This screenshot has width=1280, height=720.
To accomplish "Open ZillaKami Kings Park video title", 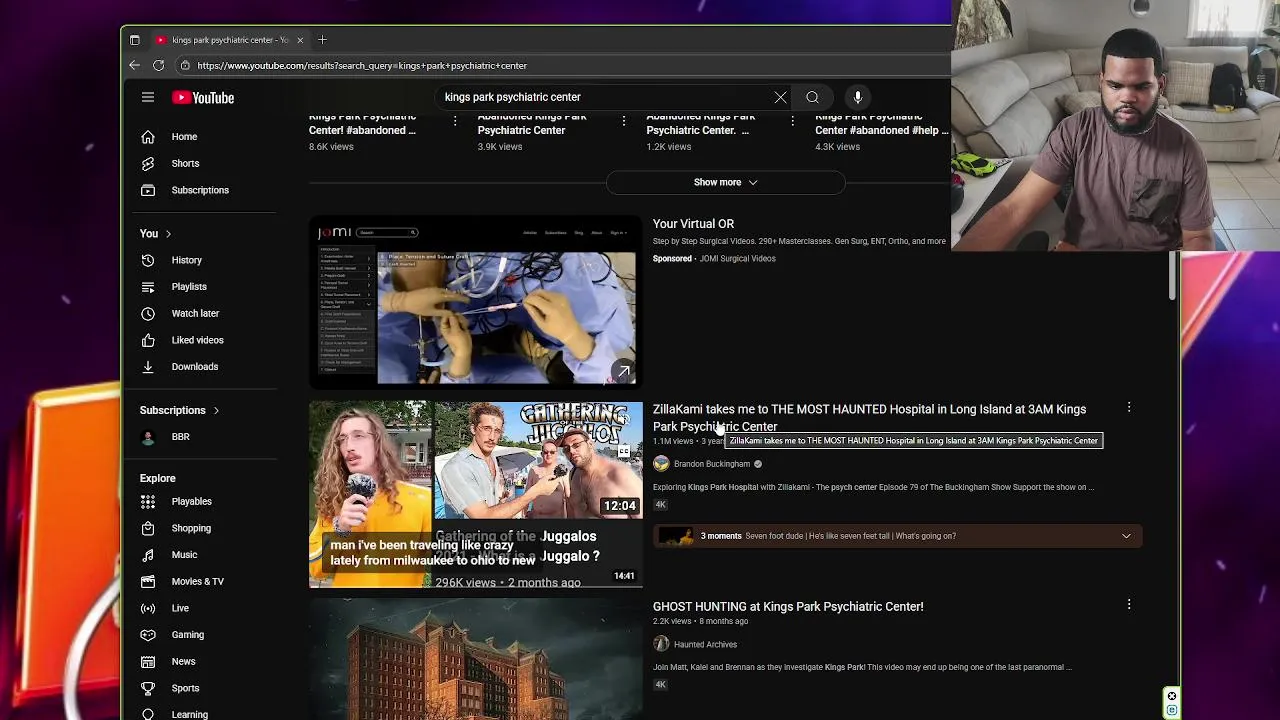I will [869, 417].
